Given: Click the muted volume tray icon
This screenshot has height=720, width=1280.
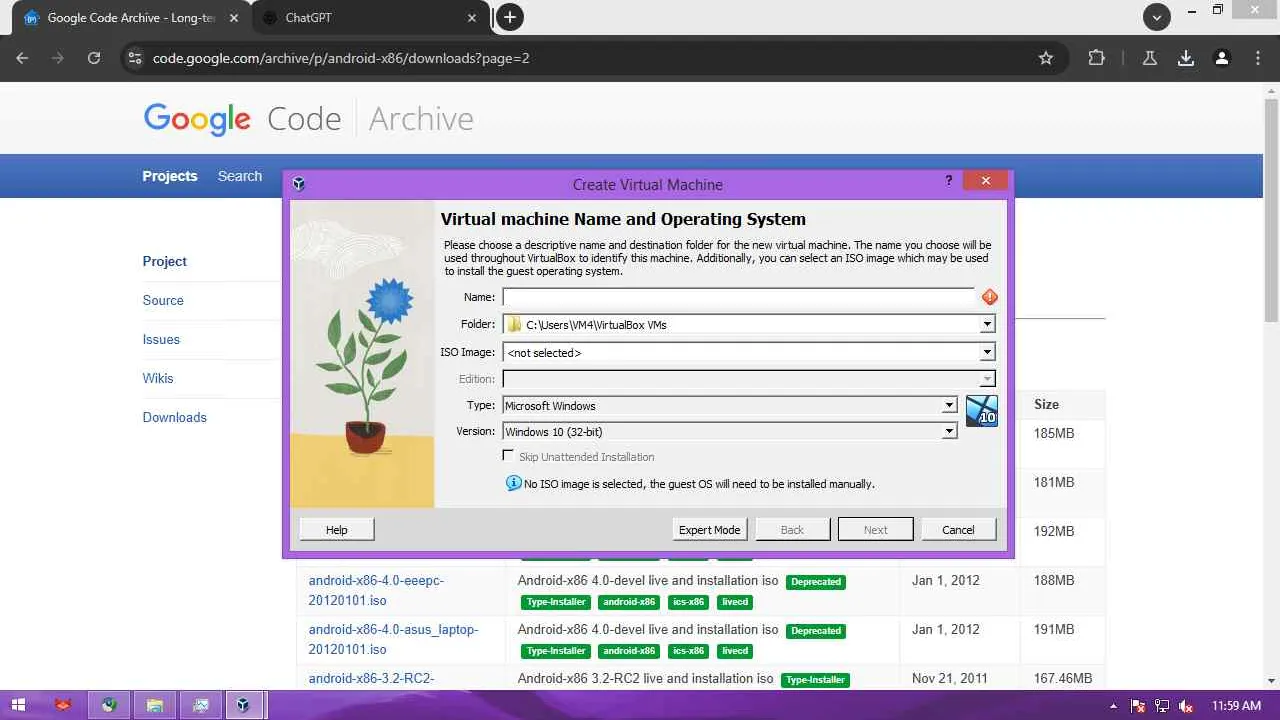Looking at the screenshot, I should pyautogui.click(x=1186, y=706).
